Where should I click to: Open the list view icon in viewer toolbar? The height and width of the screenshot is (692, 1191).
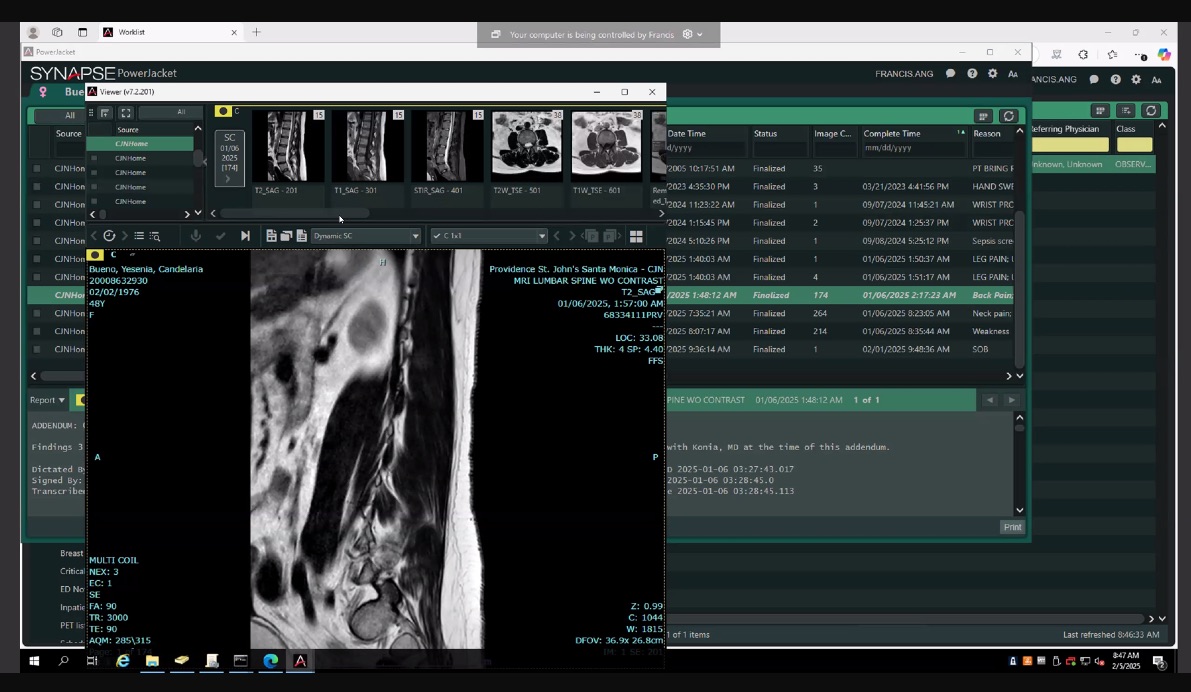pos(139,236)
